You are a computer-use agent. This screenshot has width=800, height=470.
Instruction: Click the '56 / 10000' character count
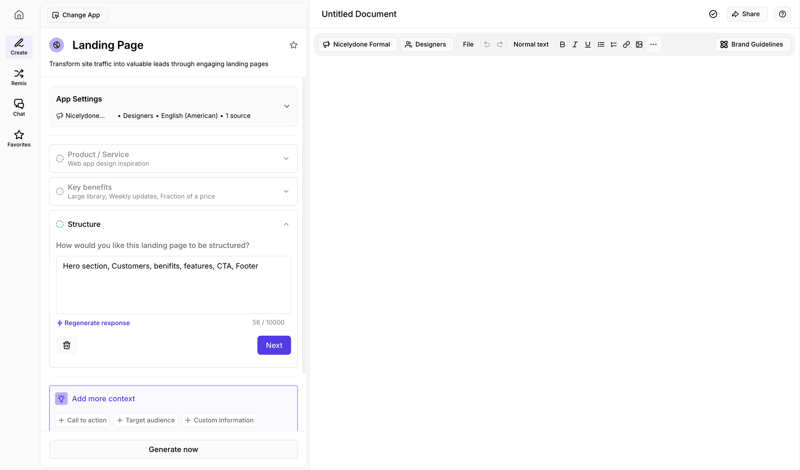pos(268,323)
